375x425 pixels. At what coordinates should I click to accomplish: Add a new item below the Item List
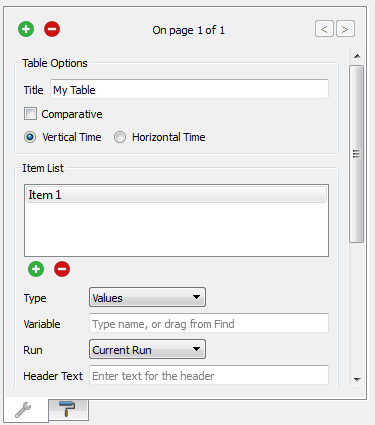coord(36,269)
